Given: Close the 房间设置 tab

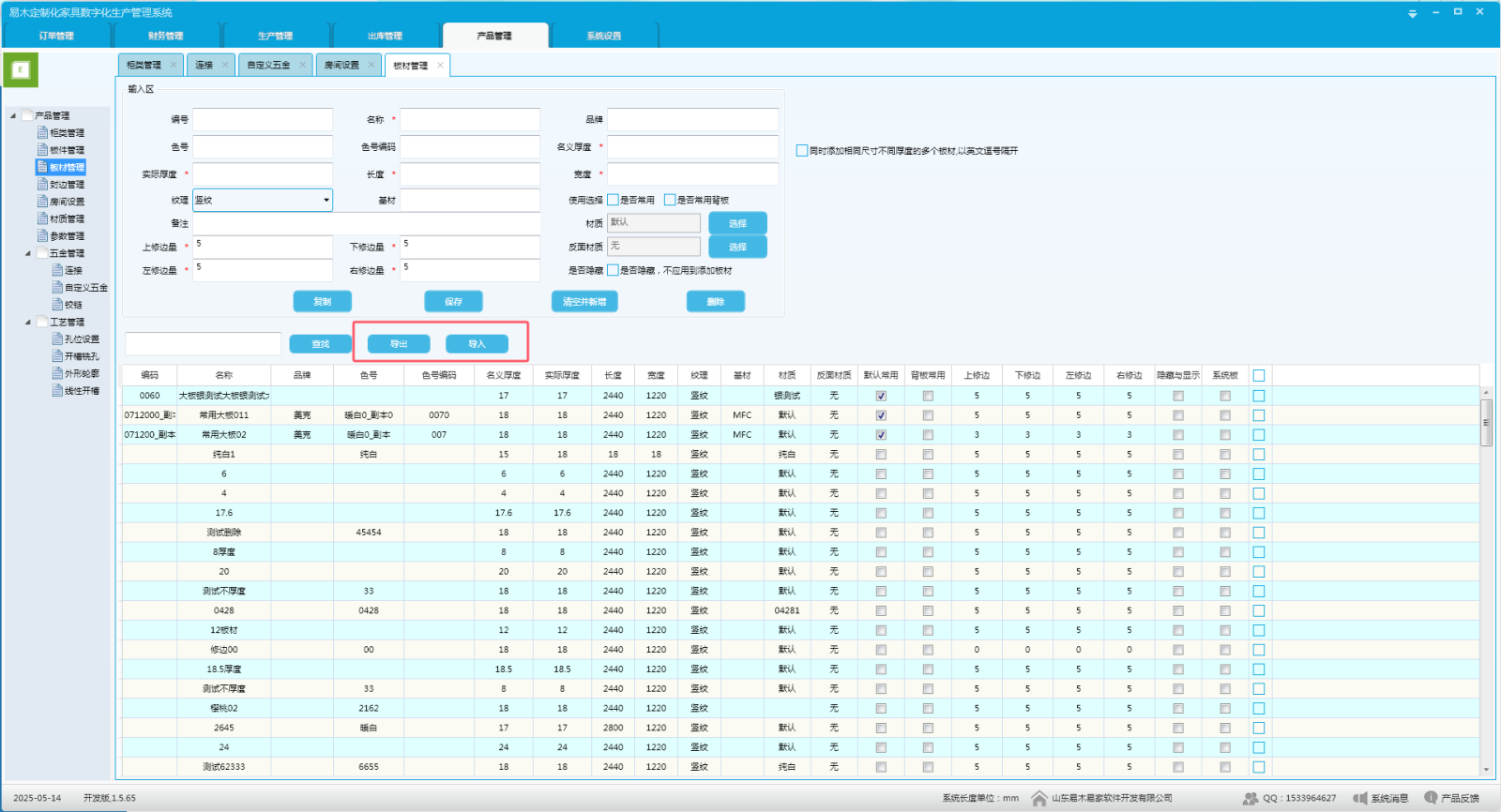Looking at the screenshot, I should (x=371, y=65).
